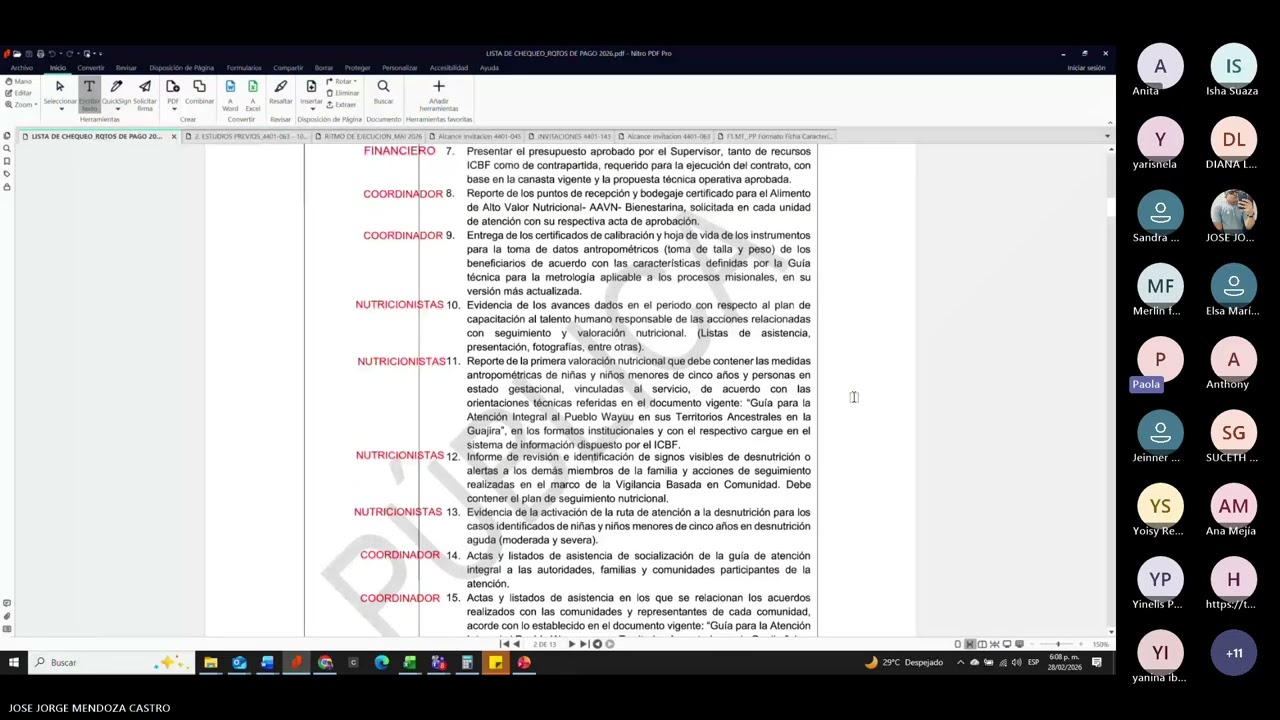Expand the PDF create dropdown arrow
The image size is (1280, 720).
click(173, 108)
